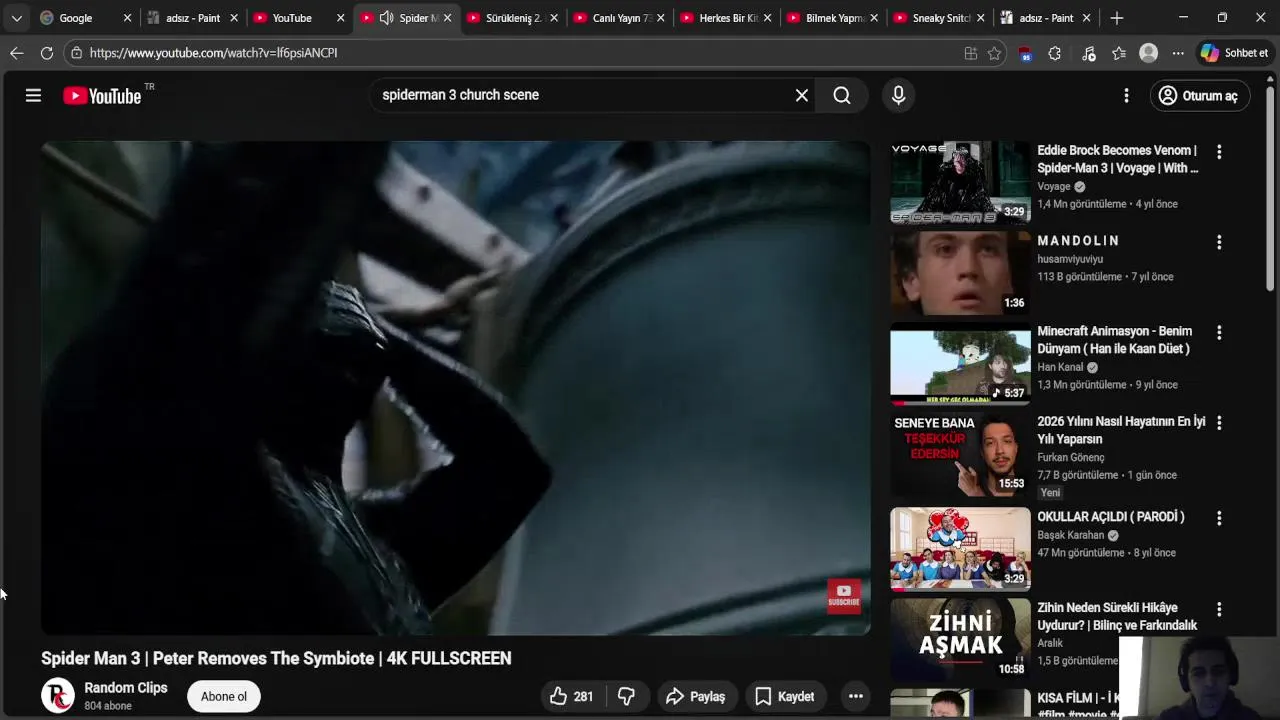Open the ZİHNİ AŞMAK video thumbnail
The height and width of the screenshot is (720, 1280).
[960, 639]
